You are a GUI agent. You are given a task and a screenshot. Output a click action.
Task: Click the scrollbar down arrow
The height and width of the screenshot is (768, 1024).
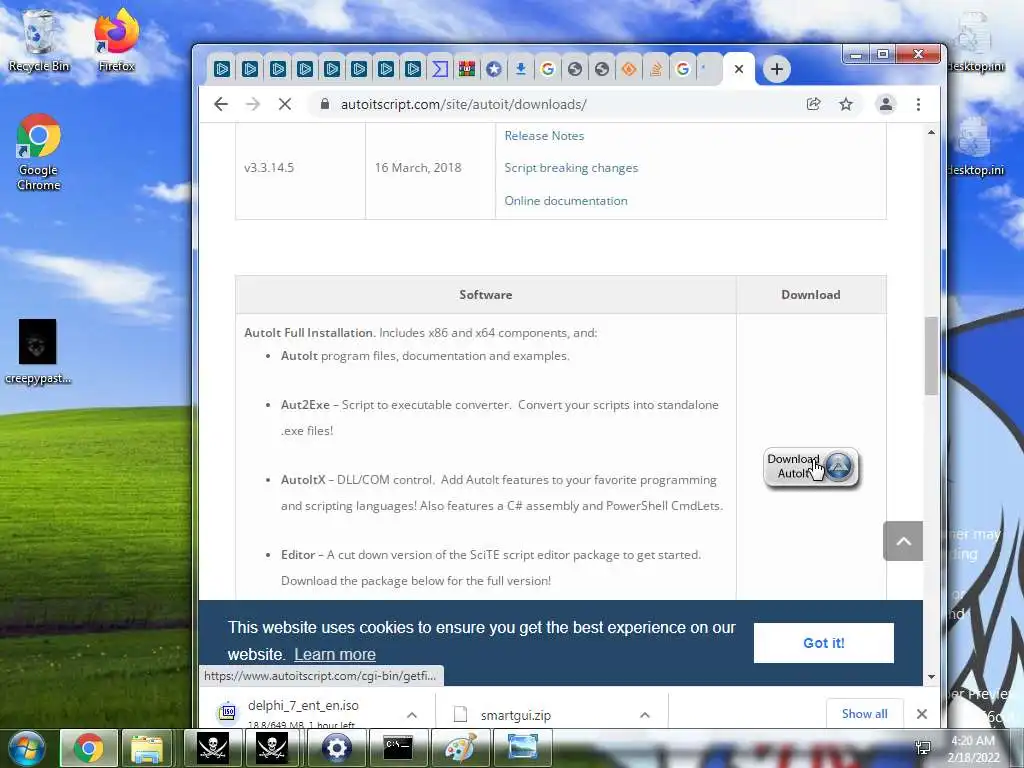[931, 677]
